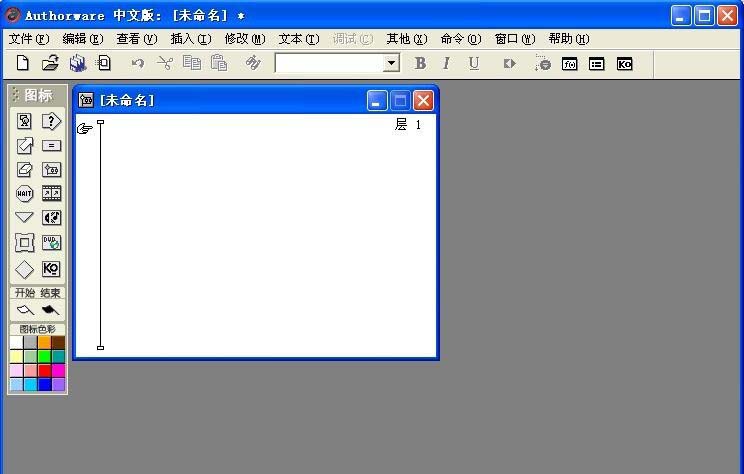Viewport: 744px width, 474px height.
Task: Open the 插入(I) menu
Action: tap(191, 39)
